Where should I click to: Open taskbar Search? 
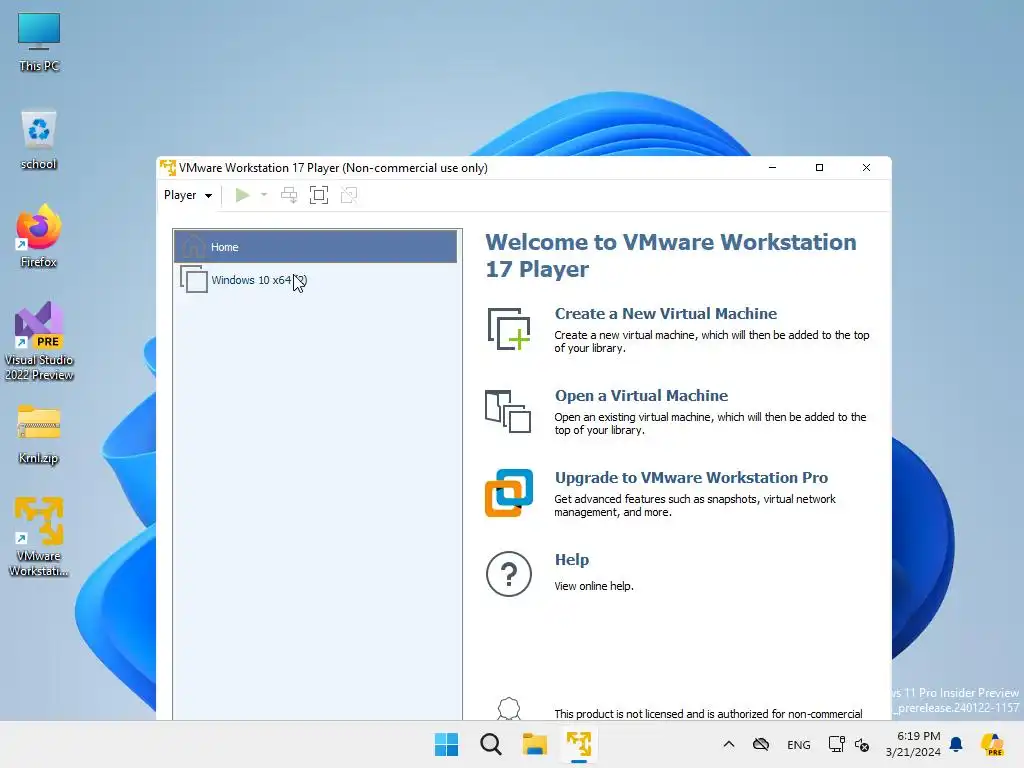(490, 744)
